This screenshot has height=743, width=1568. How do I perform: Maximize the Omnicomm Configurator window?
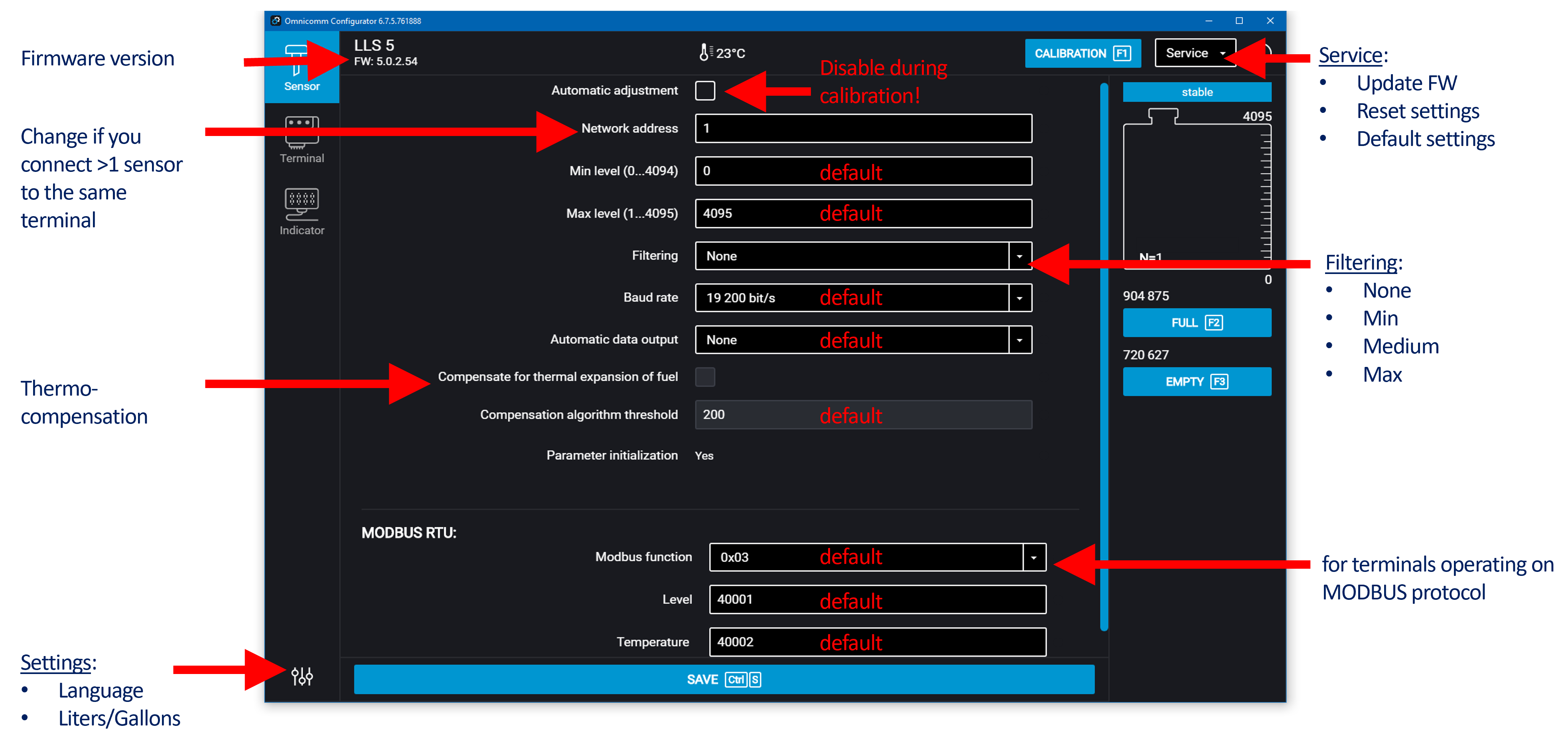(x=1239, y=21)
